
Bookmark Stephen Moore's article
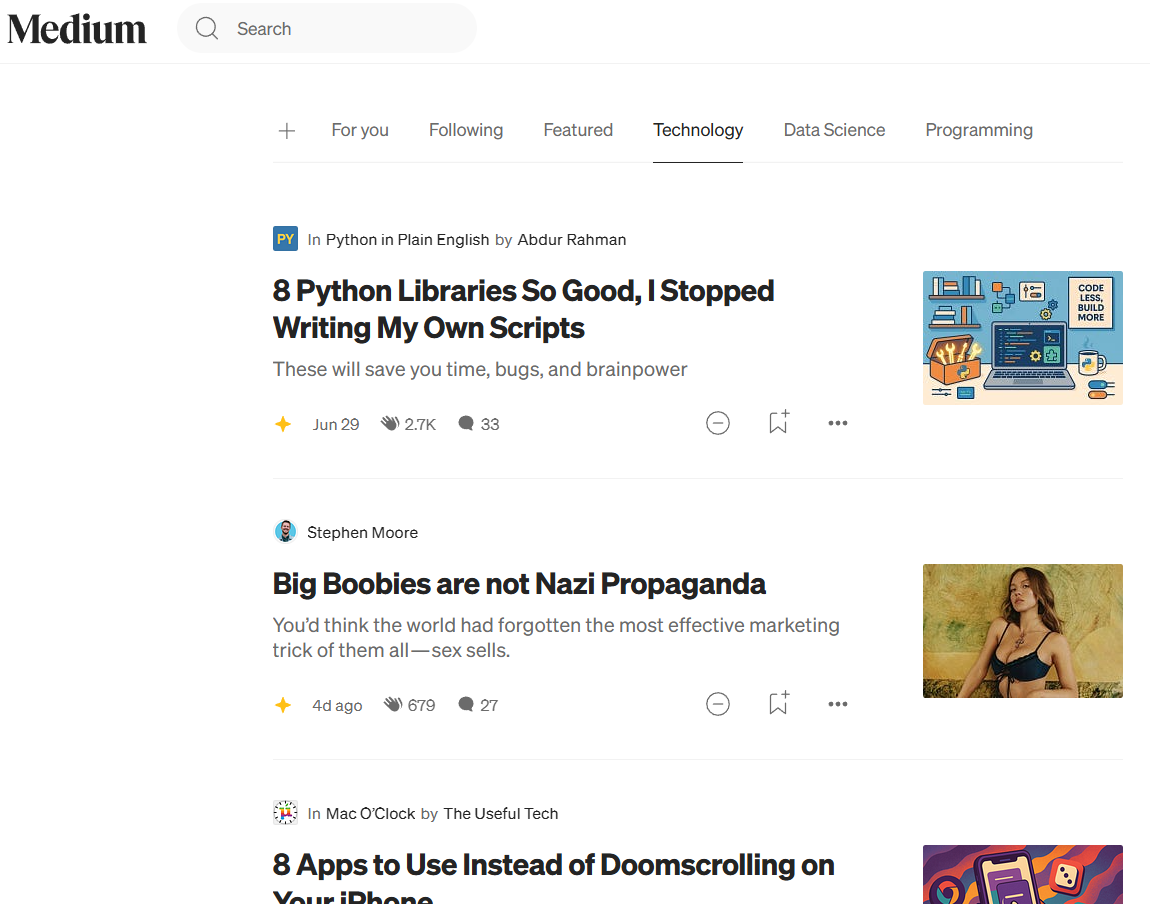tap(778, 703)
